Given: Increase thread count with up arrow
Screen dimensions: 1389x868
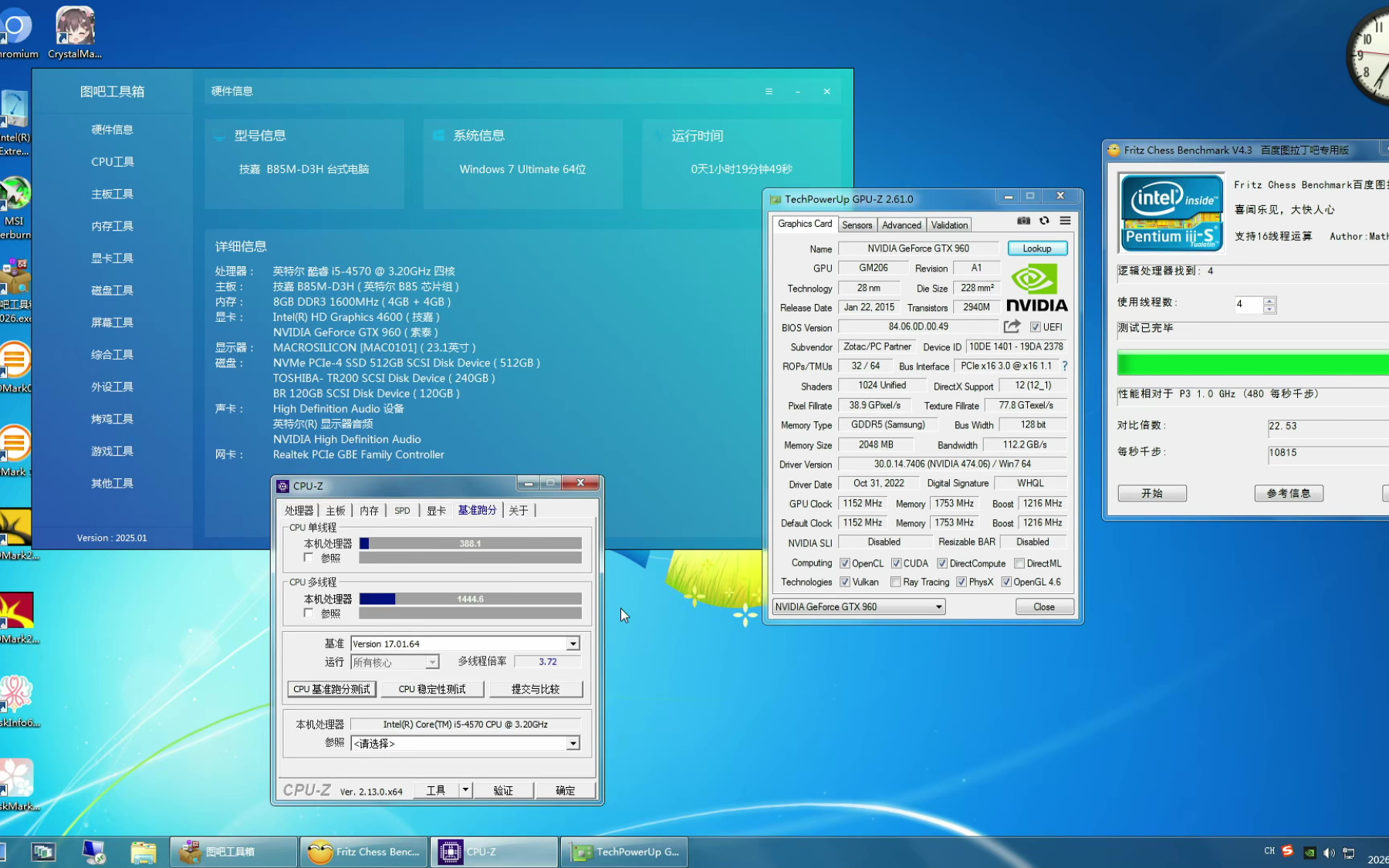Looking at the screenshot, I should (x=1269, y=300).
